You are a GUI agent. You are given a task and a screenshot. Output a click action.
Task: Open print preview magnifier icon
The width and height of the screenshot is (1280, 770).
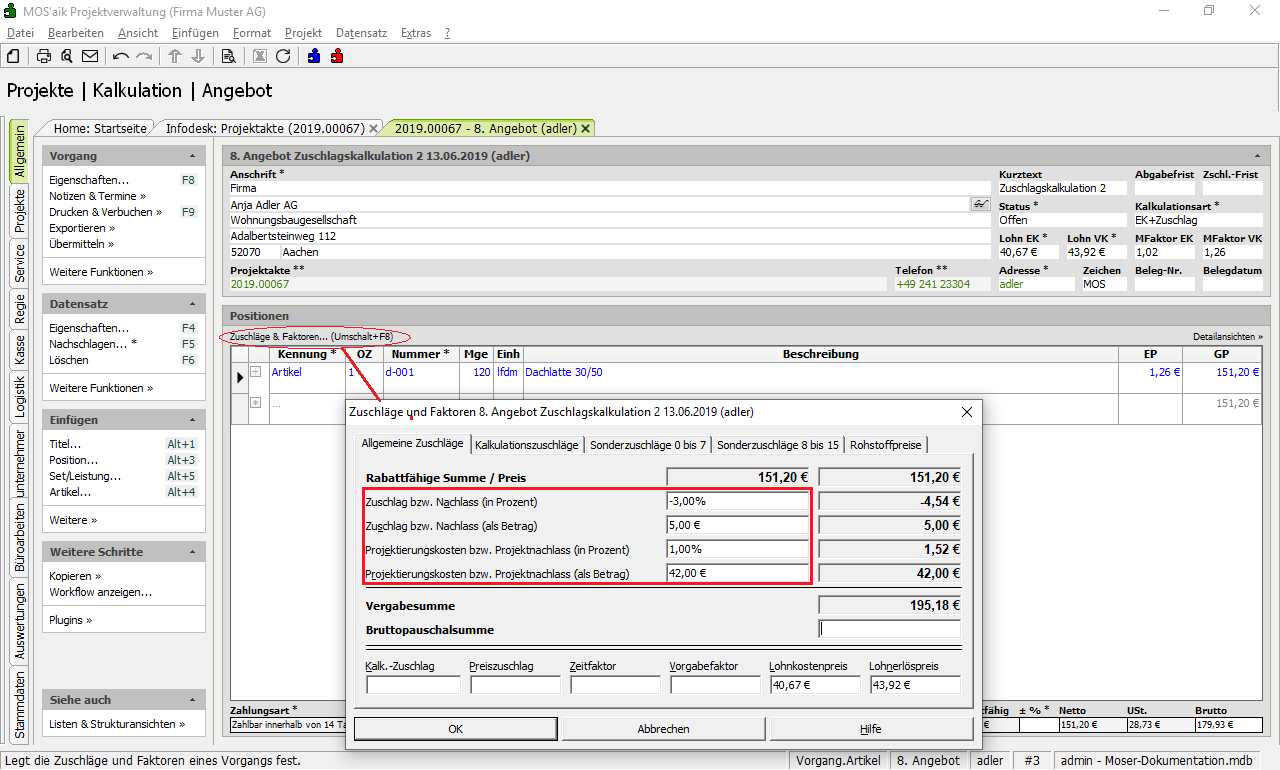[x=67, y=56]
